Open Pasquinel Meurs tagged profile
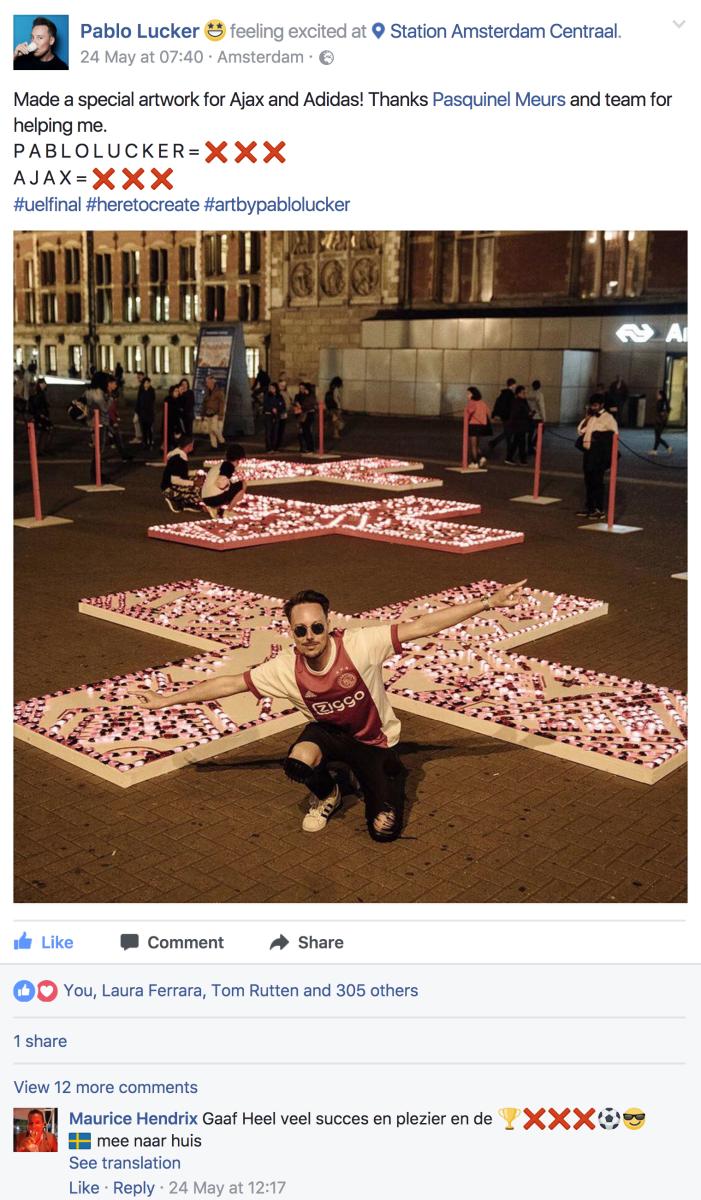This screenshot has width=701, height=1200. (x=499, y=99)
